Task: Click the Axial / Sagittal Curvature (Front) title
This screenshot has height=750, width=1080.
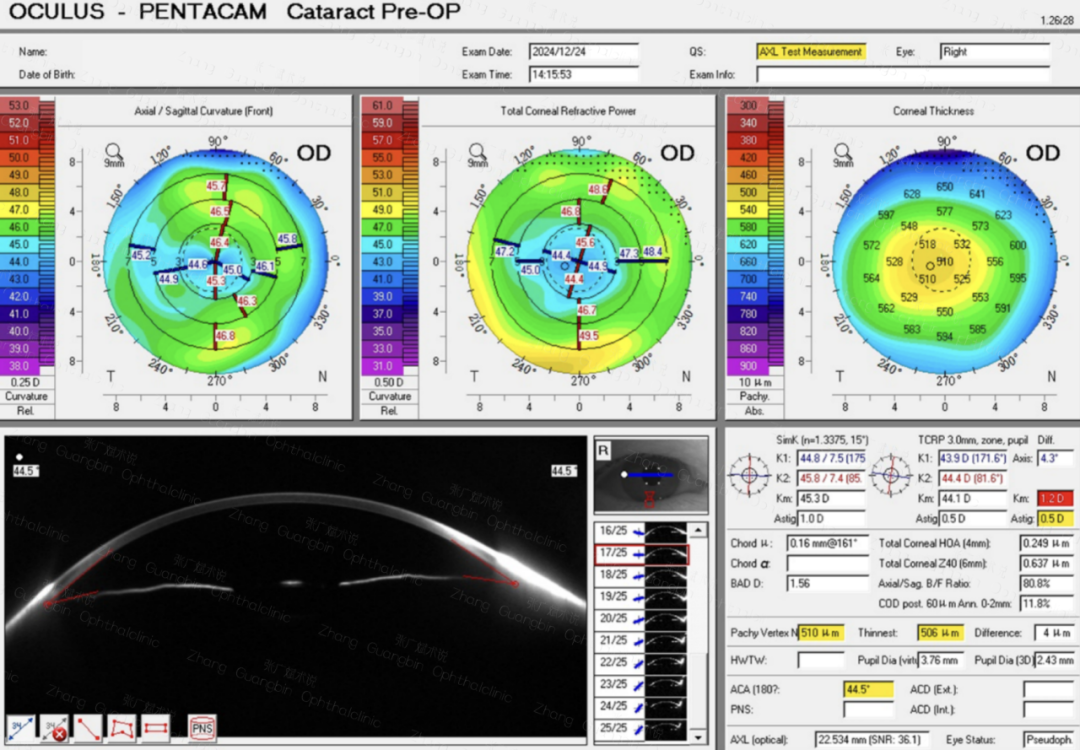Action: coord(203,111)
